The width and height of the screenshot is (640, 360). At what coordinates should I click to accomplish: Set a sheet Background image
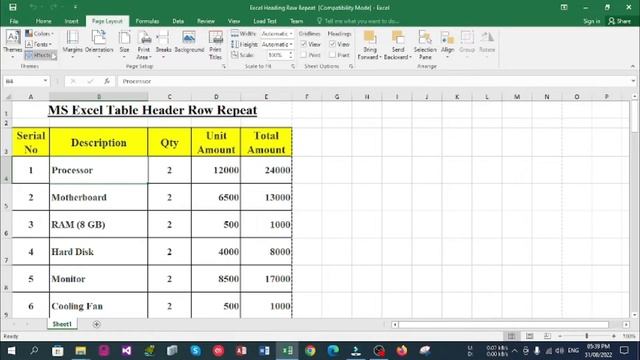click(x=189, y=43)
